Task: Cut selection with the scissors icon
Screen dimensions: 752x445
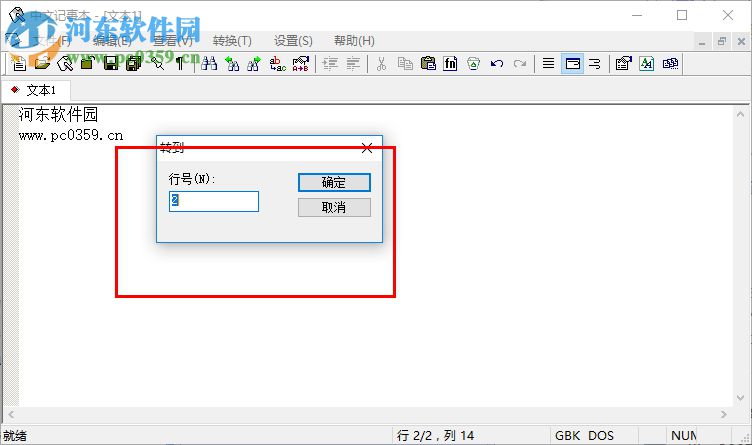Action: click(x=381, y=63)
